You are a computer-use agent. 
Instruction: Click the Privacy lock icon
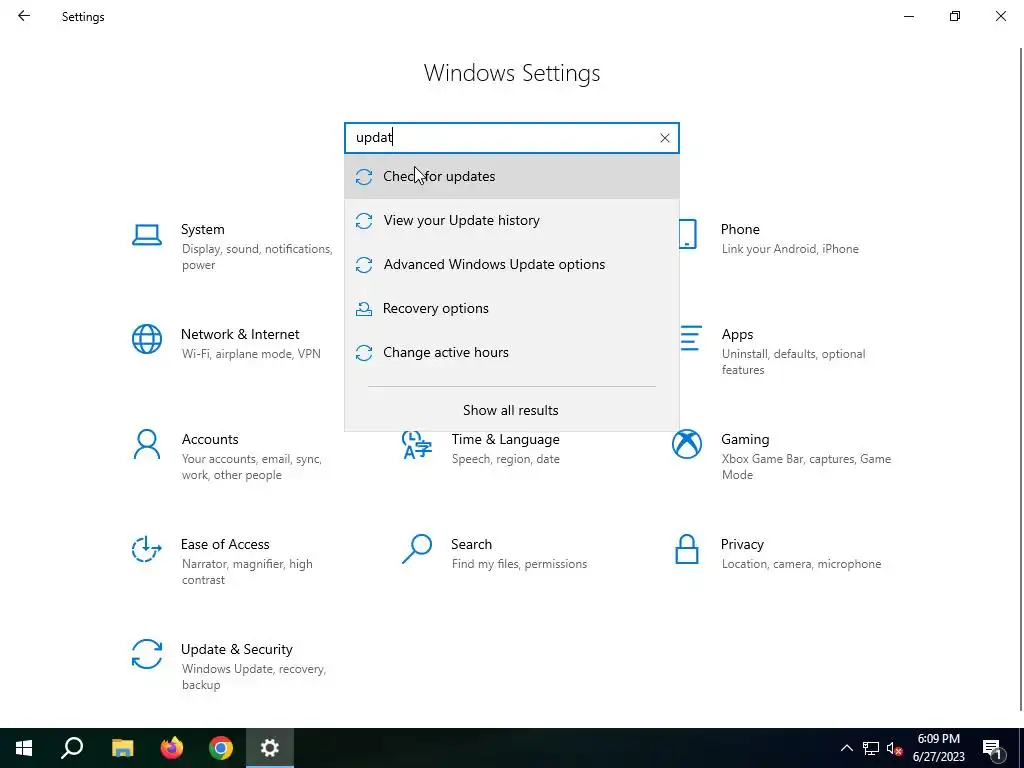(x=687, y=549)
